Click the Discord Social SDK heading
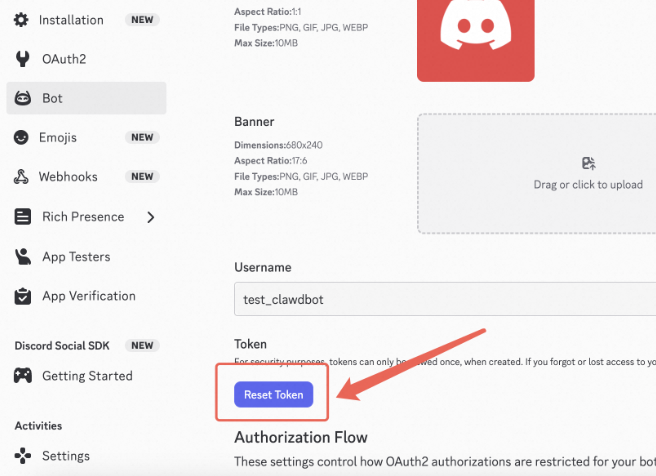The height and width of the screenshot is (476, 656). [x=62, y=345]
